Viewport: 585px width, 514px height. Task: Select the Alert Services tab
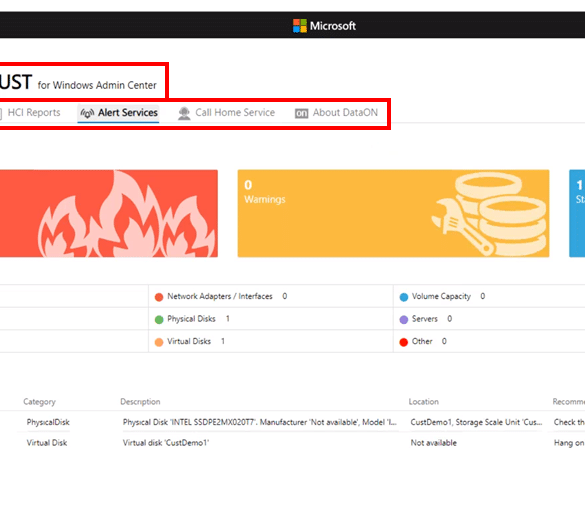coord(119,113)
